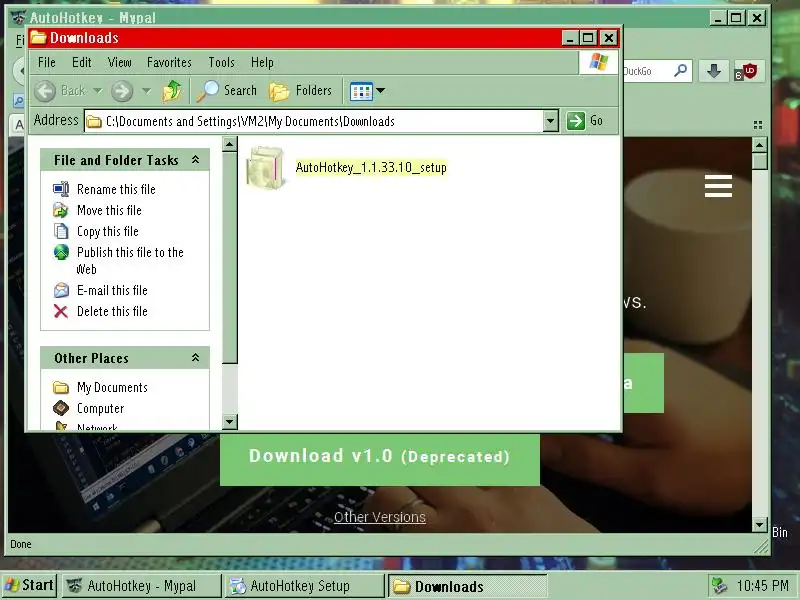
Task: Click the Forward arrow in Explorer toolbar
Action: (122, 91)
